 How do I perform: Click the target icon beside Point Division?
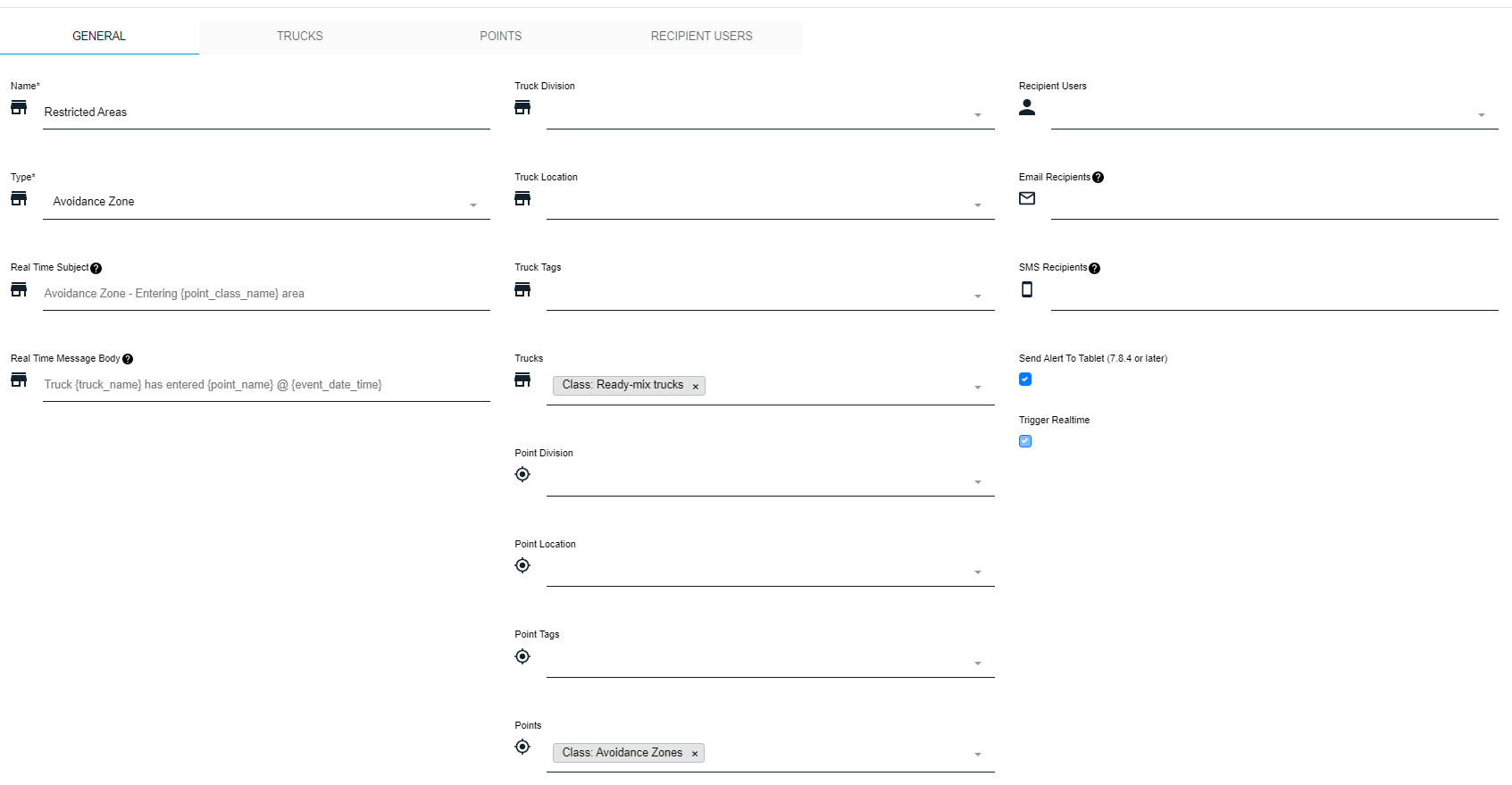[522, 474]
